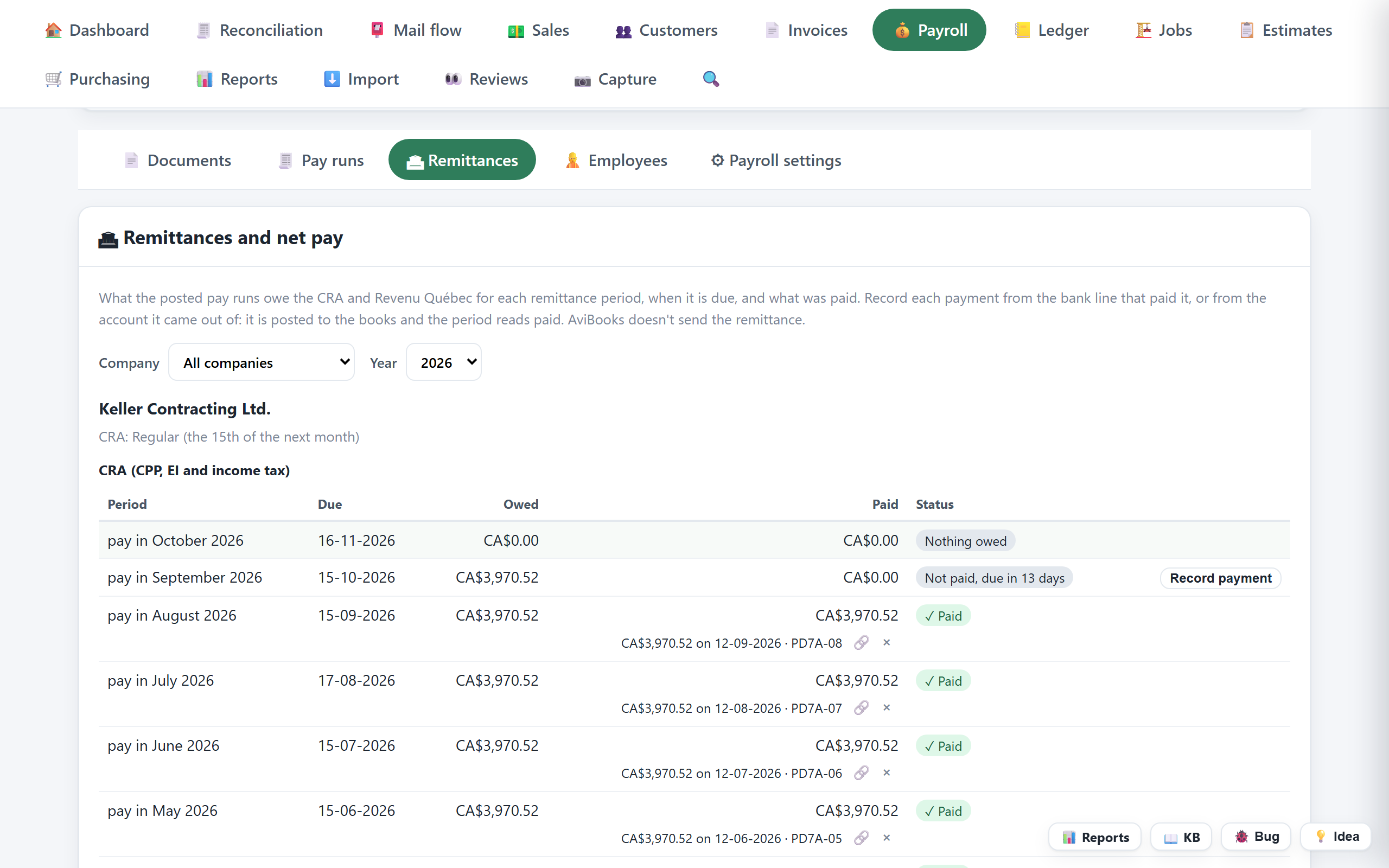The width and height of the screenshot is (1389, 868).
Task: Open the Reconciliation page
Action: (259, 30)
